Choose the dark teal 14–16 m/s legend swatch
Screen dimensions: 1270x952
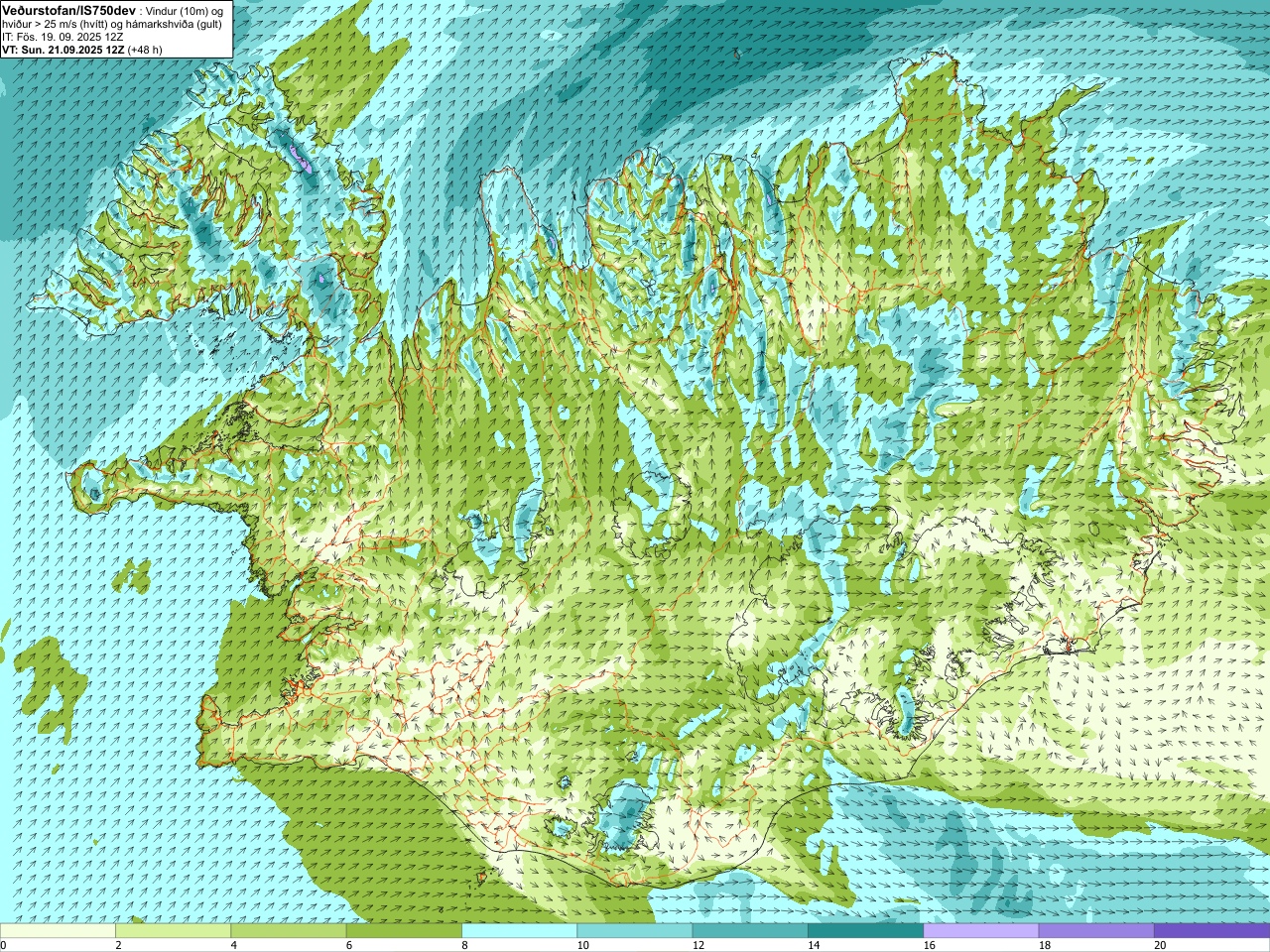click(x=865, y=931)
